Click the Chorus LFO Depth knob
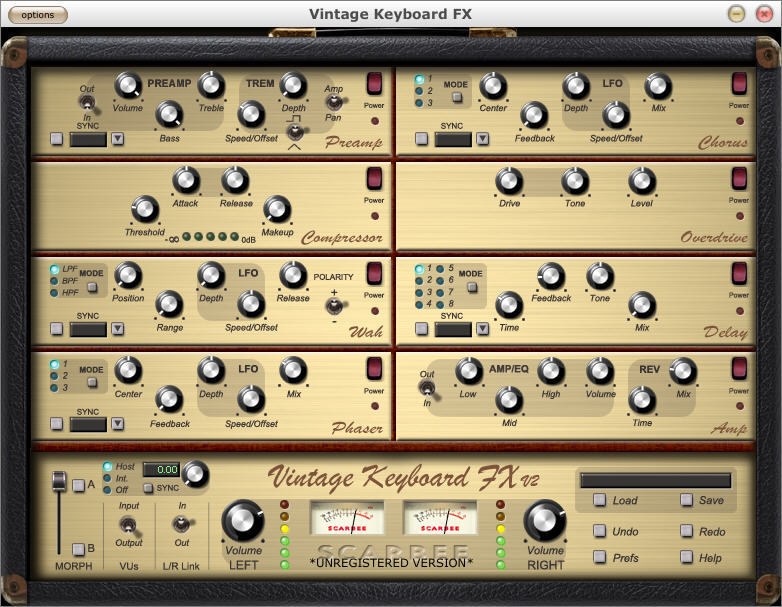The width and height of the screenshot is (782, 607). coord(577,85)
